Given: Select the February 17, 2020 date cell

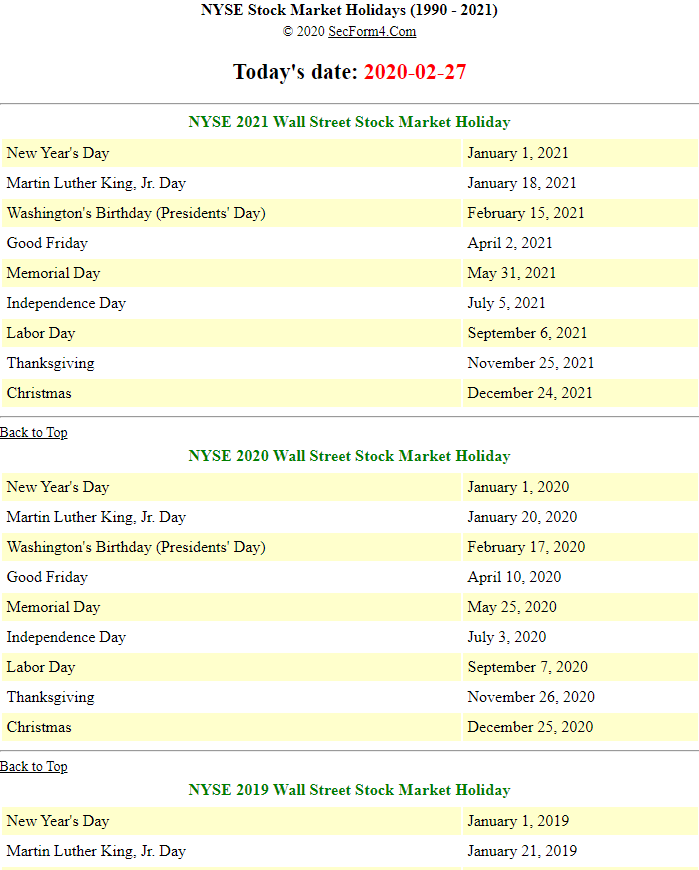Looking at the screenshot, I should point(526,547).
